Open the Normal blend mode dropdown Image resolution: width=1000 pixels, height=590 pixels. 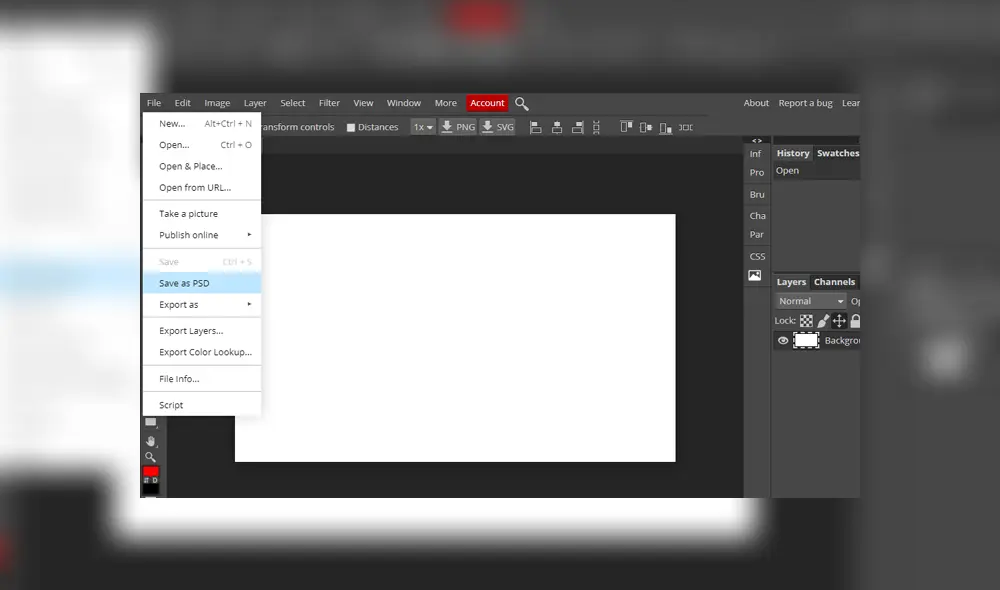pos(811,301)
